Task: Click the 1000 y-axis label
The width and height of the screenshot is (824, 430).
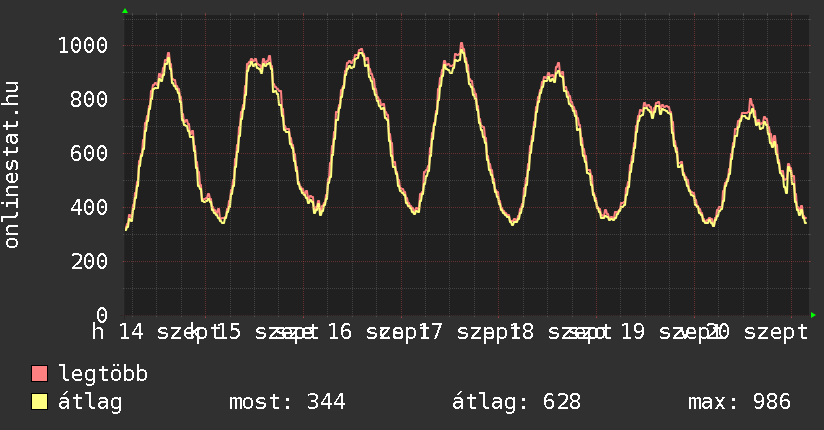Action: point(83,45)
